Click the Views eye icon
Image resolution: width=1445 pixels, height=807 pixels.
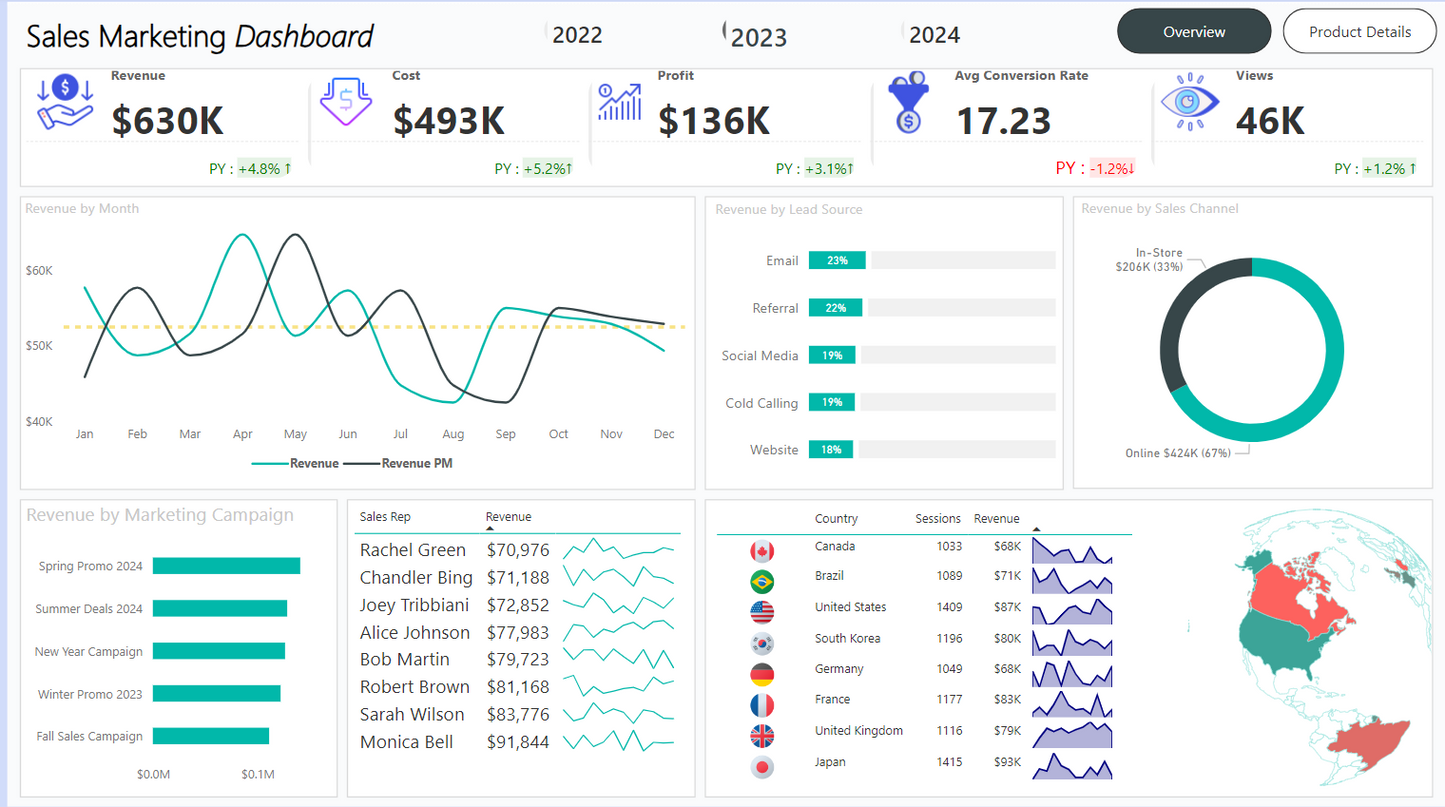[x=1189, y=102]
